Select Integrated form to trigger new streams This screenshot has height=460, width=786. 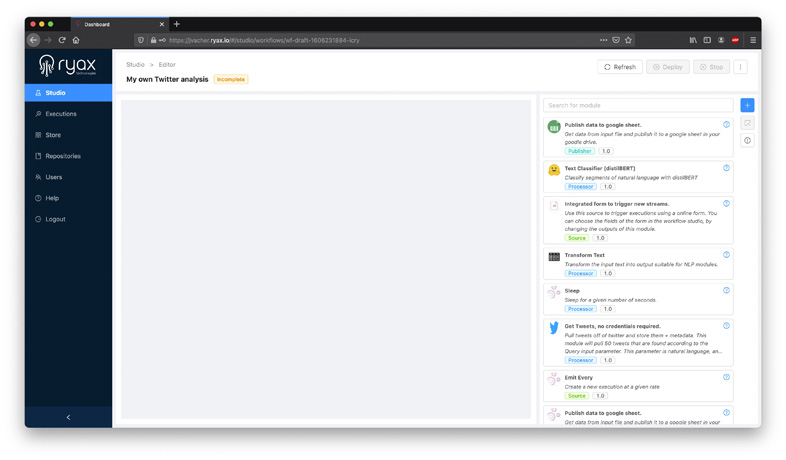coord(617,204)
